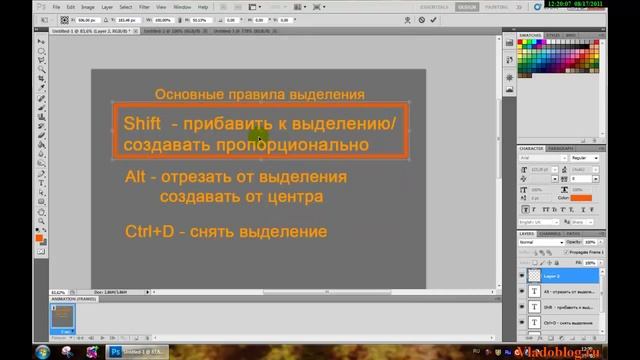Click the CS Live icon

click(x=538, y=7)
